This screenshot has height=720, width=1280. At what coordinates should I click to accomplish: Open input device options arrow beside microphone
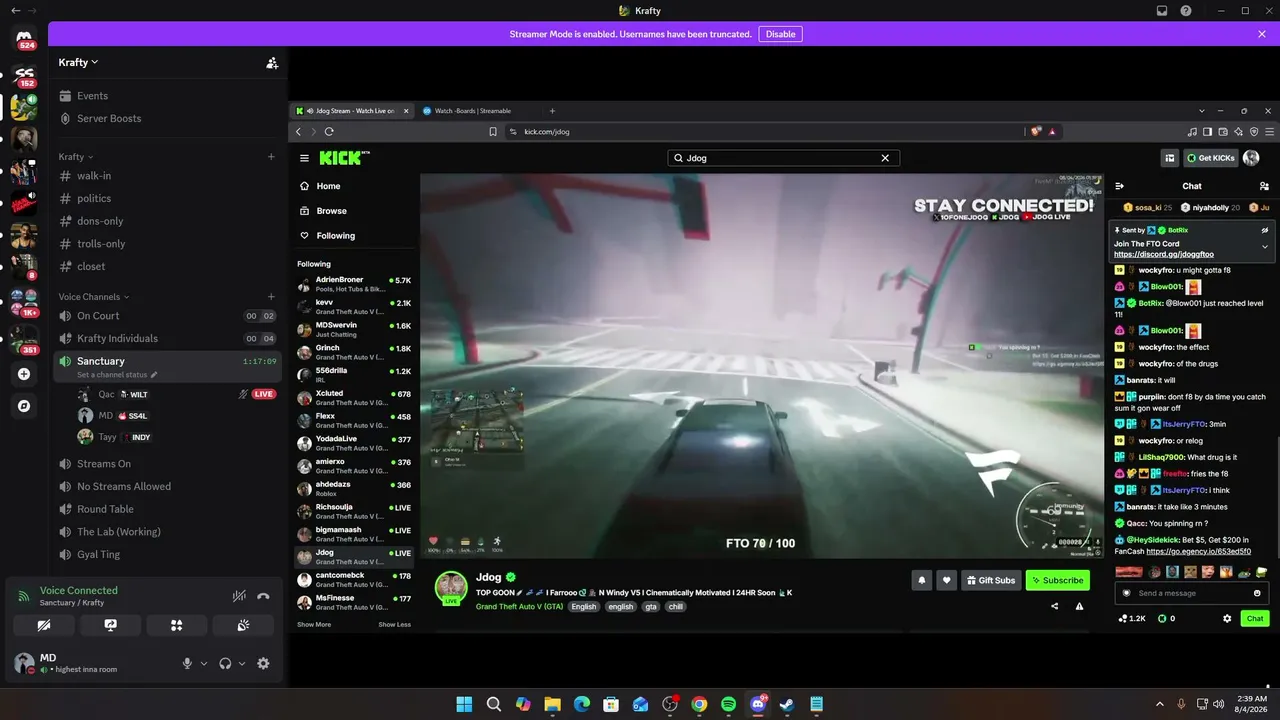(204, 663)
